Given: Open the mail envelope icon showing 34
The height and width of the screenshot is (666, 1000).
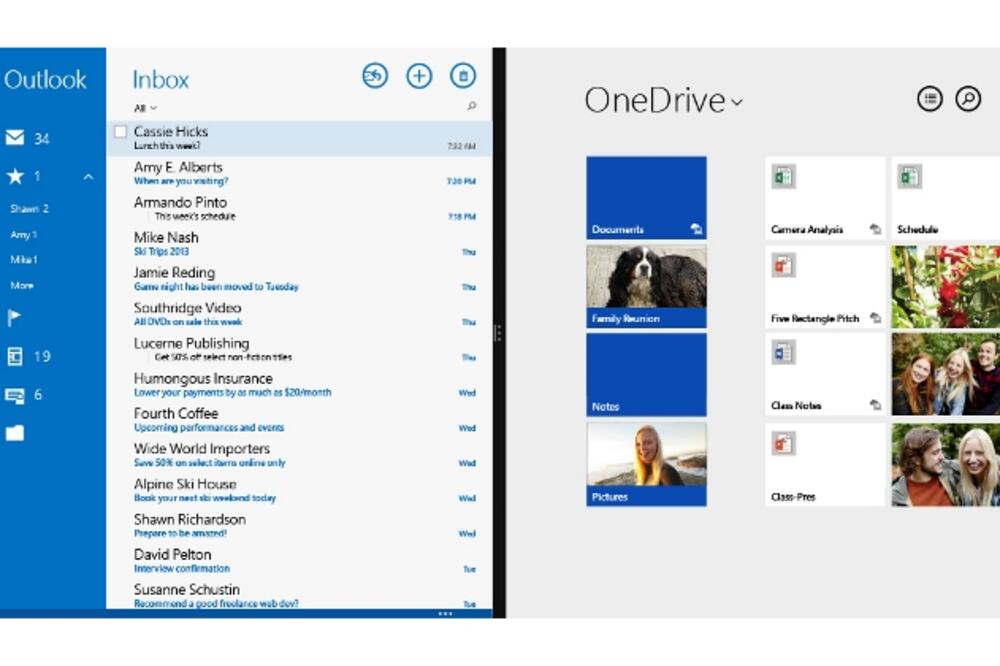Looking at the screenshot, I should pos(16,138).
